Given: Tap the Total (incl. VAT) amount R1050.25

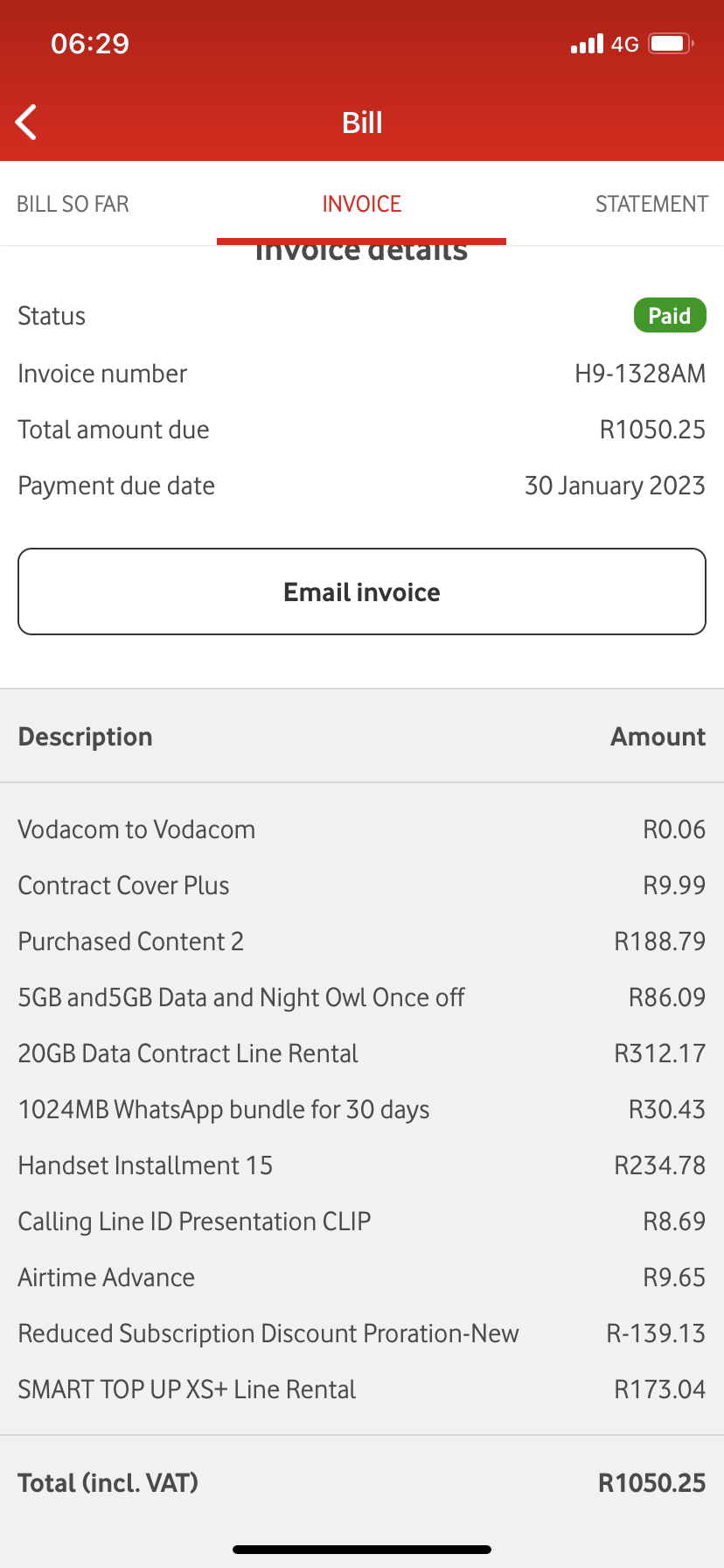Looking at the screenshot, I should (x=651, y=1483).
